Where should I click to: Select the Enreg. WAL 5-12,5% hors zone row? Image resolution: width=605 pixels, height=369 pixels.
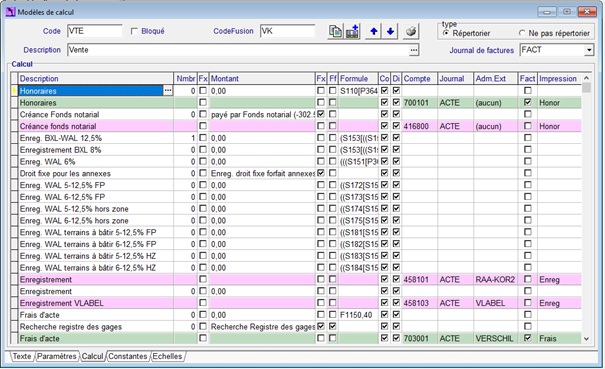tap(96, 209)
